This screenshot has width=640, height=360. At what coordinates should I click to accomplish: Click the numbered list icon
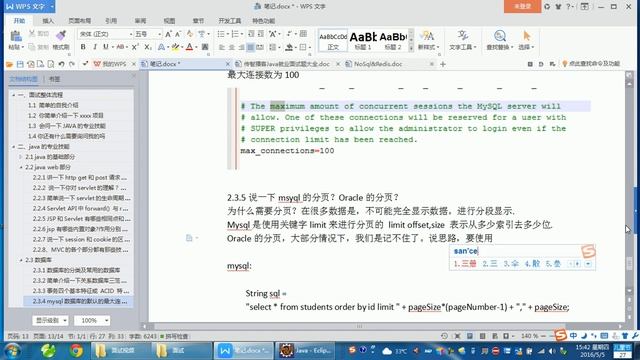point(235,34)
